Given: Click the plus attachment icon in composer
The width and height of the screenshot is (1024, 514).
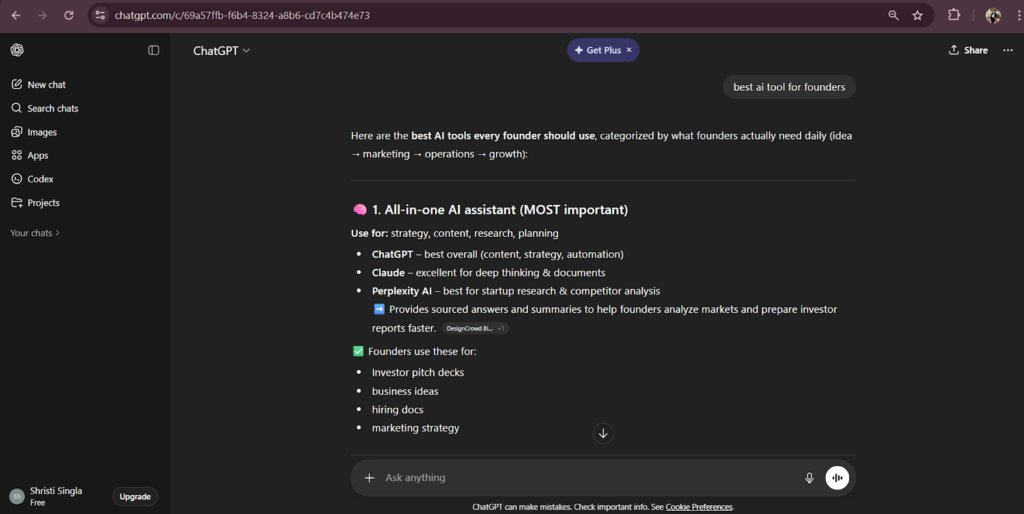Looking at the screenshot, I should [369, 478].
